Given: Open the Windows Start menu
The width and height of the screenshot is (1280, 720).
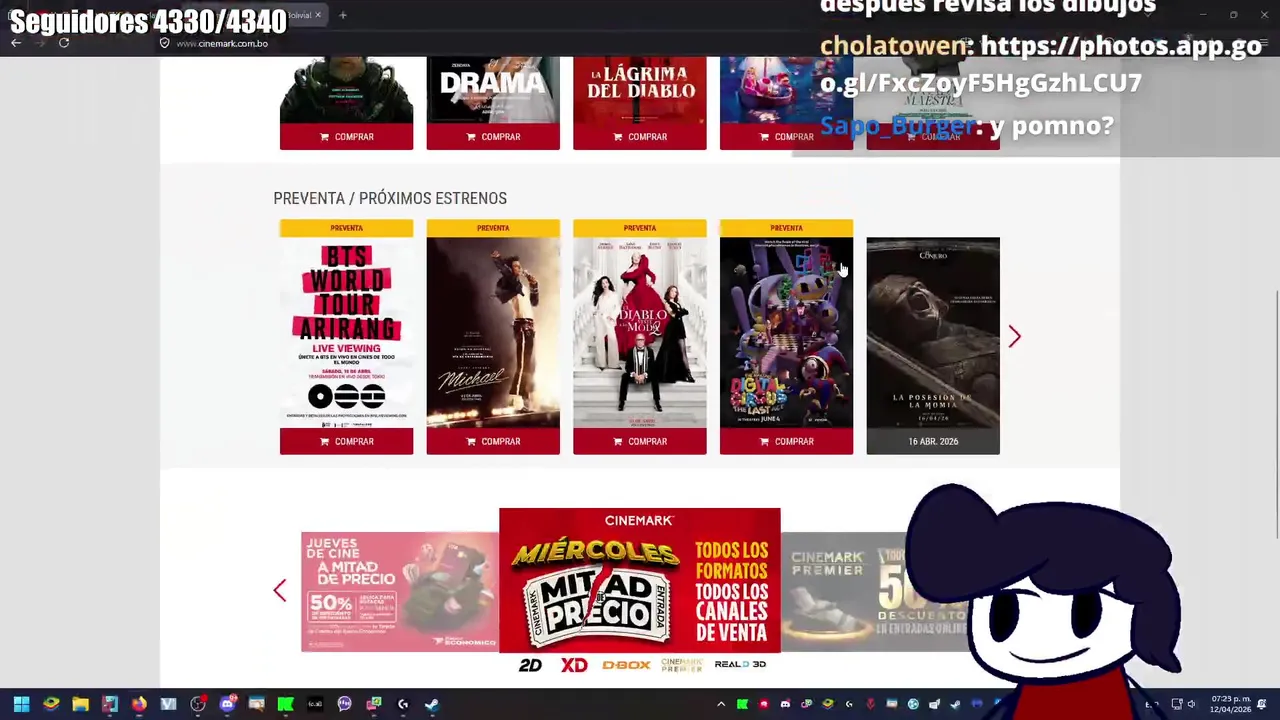Looking at the screenshot, I should point(21,704).
